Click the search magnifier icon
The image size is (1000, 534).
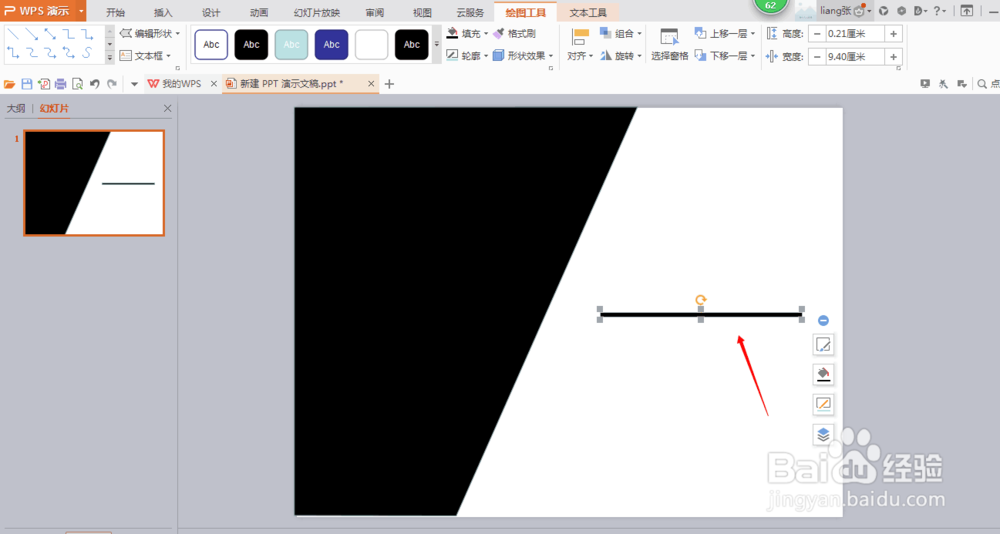pyautogui.click(x=982, y=84)
